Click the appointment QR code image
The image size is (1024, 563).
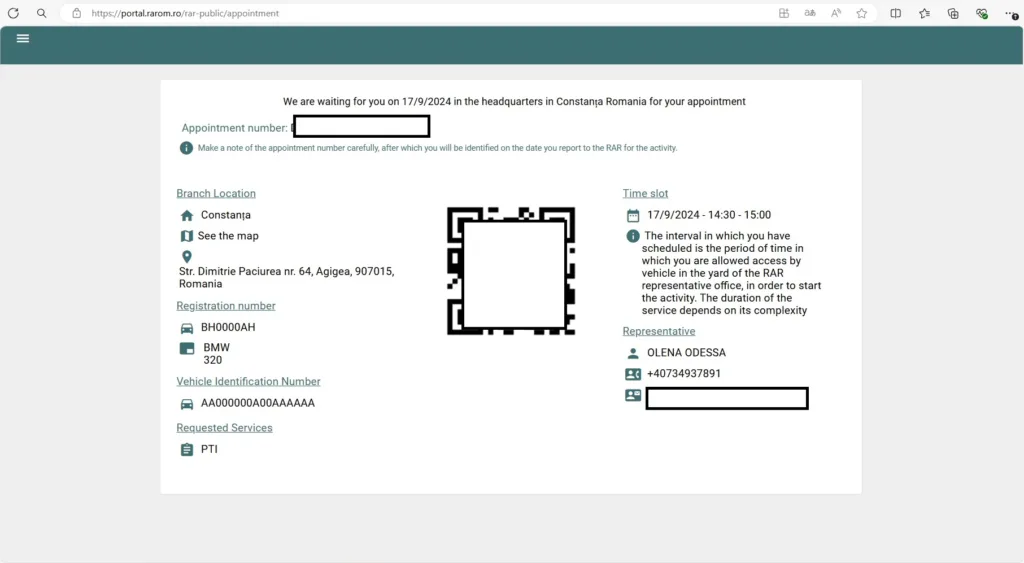[x=510, y=270]
